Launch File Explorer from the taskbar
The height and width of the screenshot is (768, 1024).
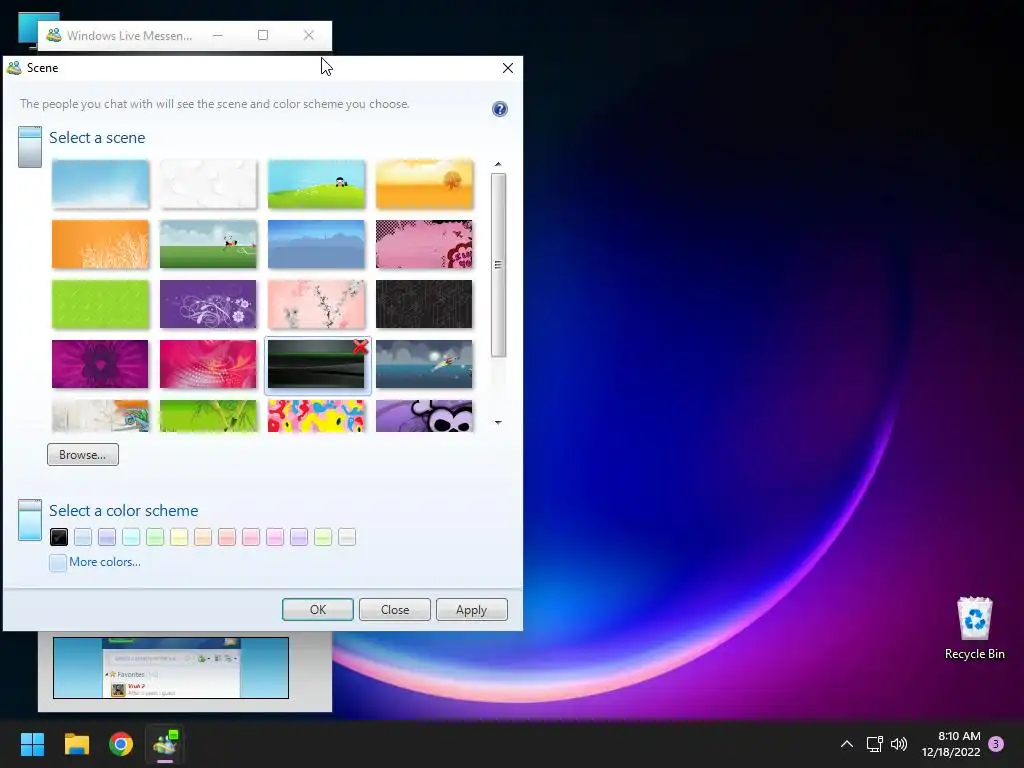pyautogui.click(x=76, y=744)
